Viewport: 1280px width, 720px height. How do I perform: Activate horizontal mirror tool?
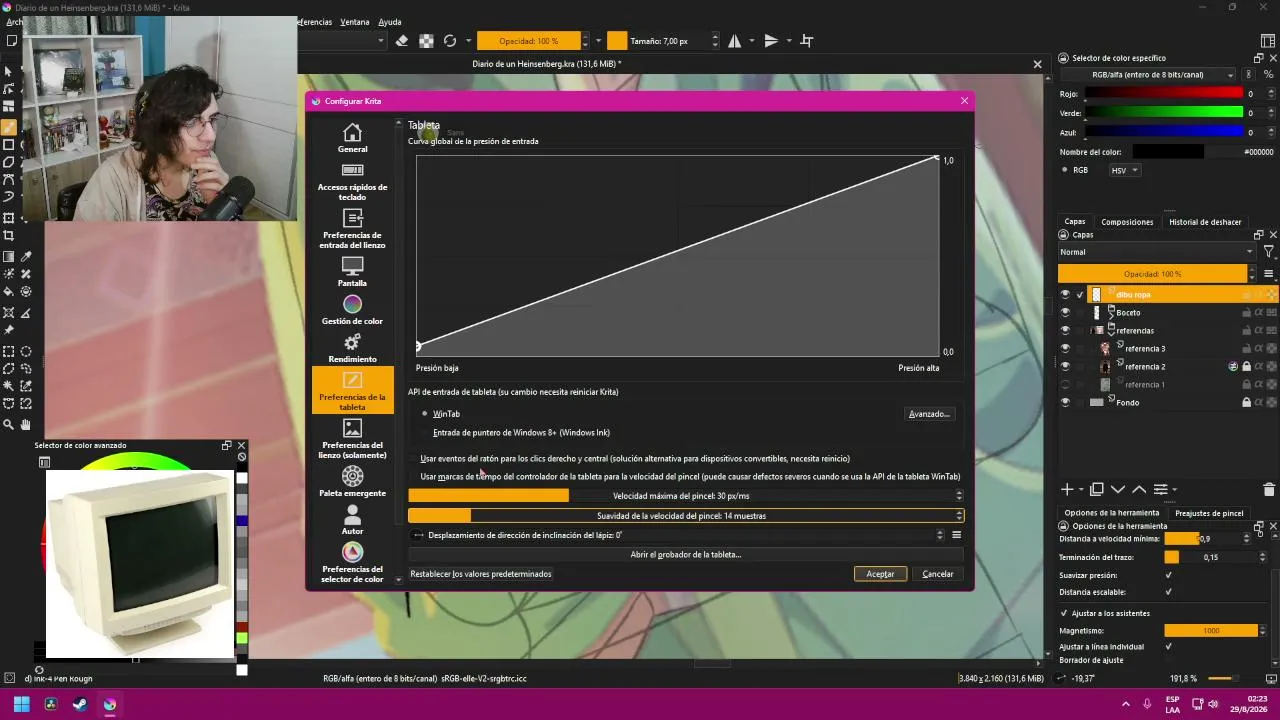(735, 41)
